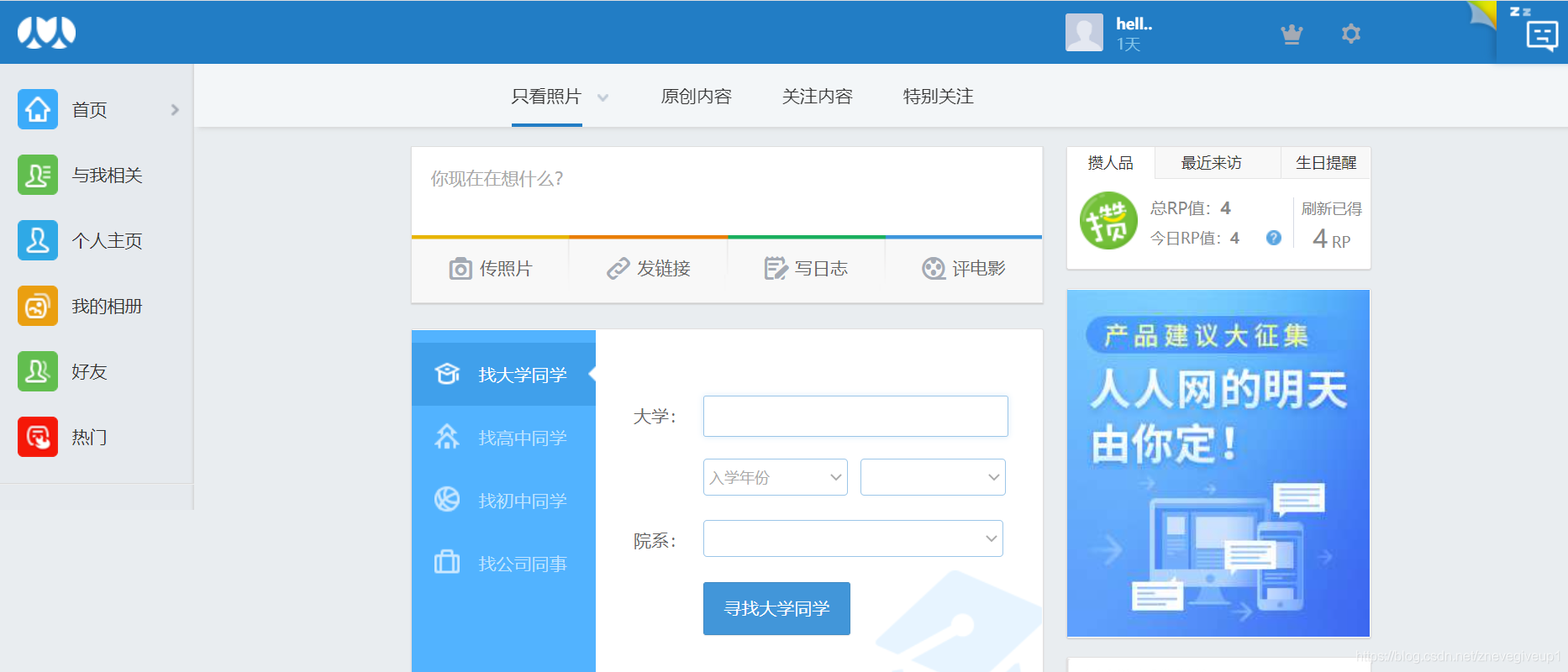Click the 大学 name input field

point(855,417)
